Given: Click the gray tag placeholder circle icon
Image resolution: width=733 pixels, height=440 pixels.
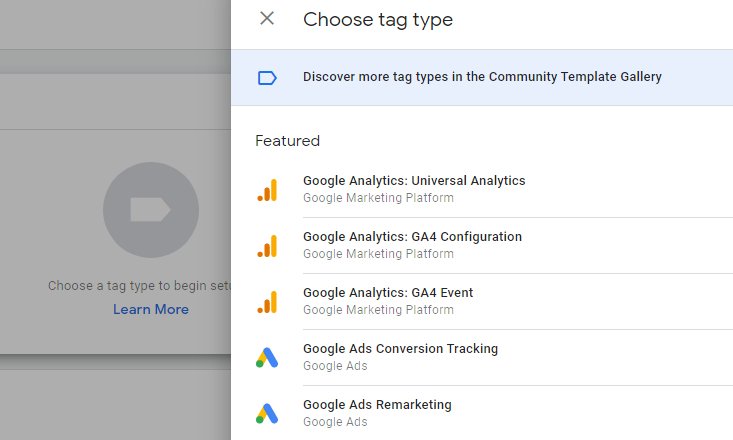Looking at the screenshot, I should pos(151,210).
